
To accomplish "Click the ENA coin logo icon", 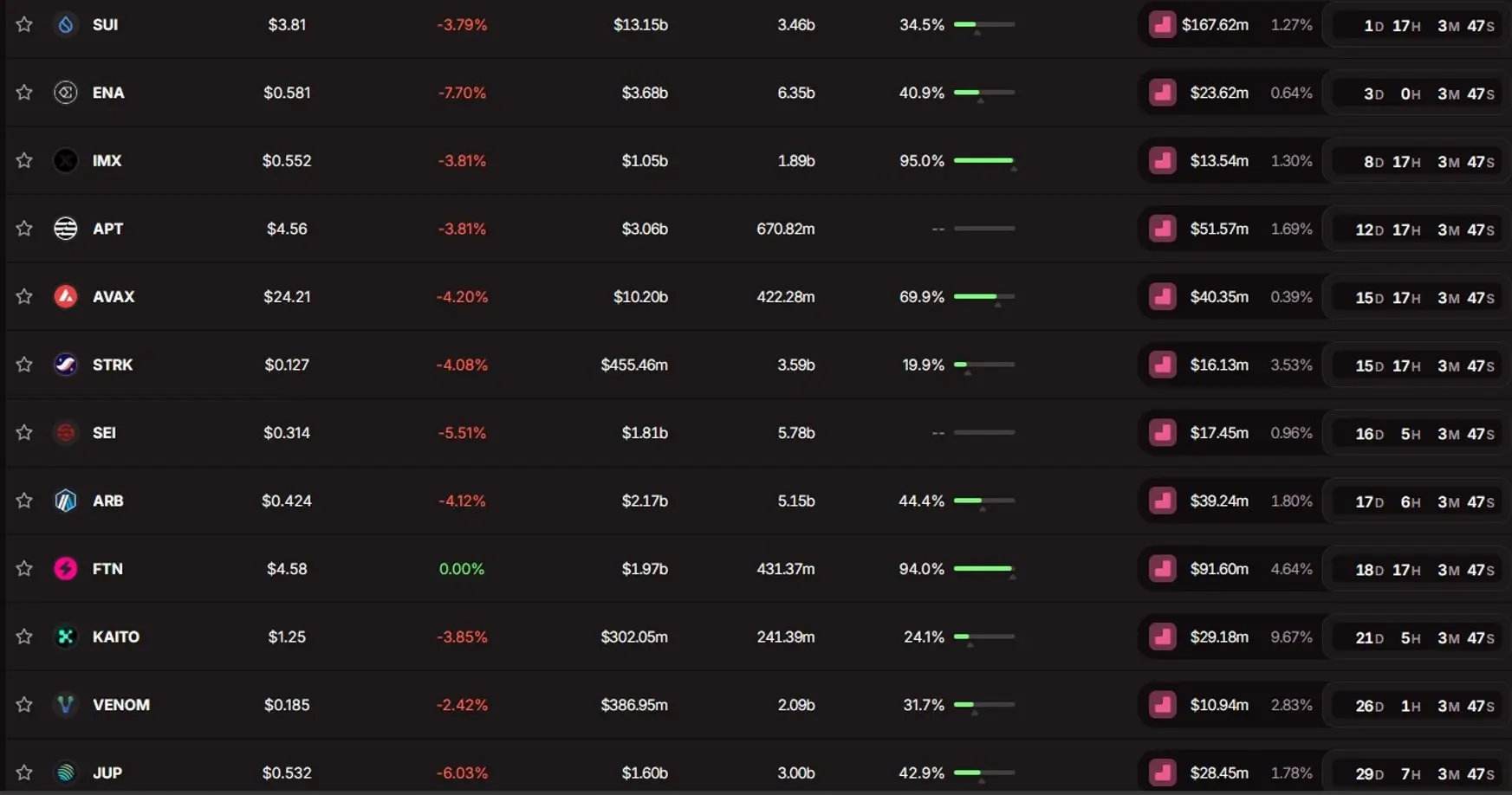I will (x=66, y=93).
